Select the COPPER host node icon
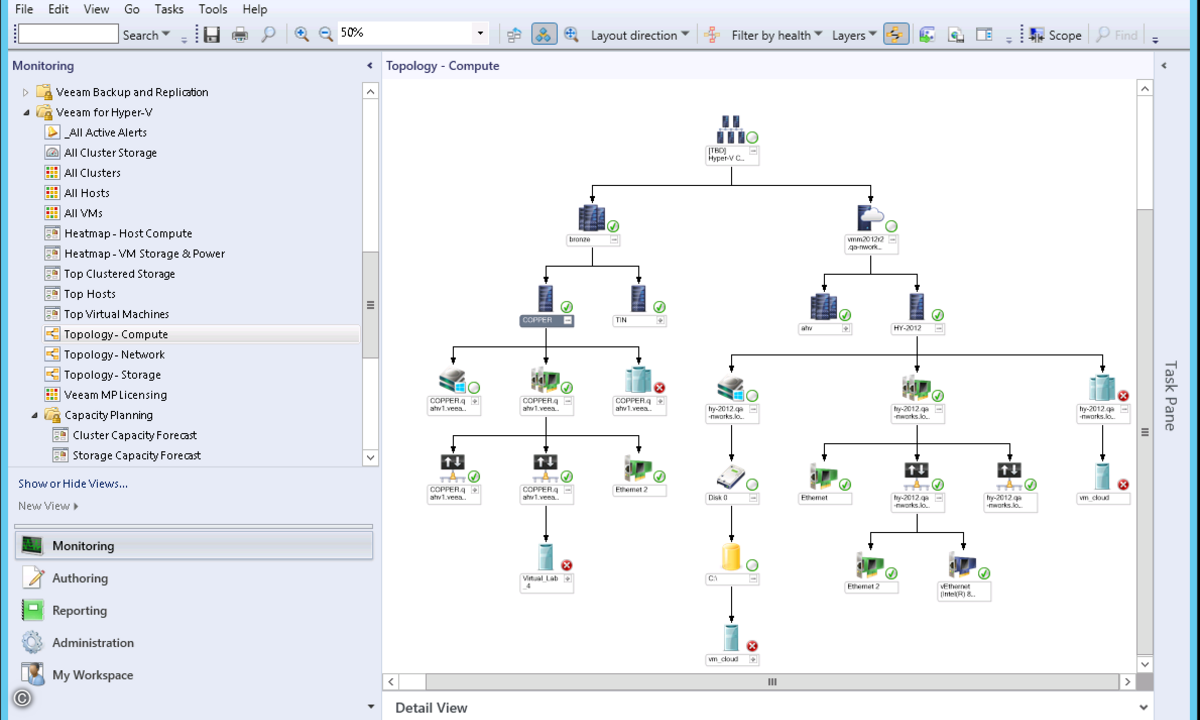Viewport: 1200px width, 720px height. click(546, 298)
